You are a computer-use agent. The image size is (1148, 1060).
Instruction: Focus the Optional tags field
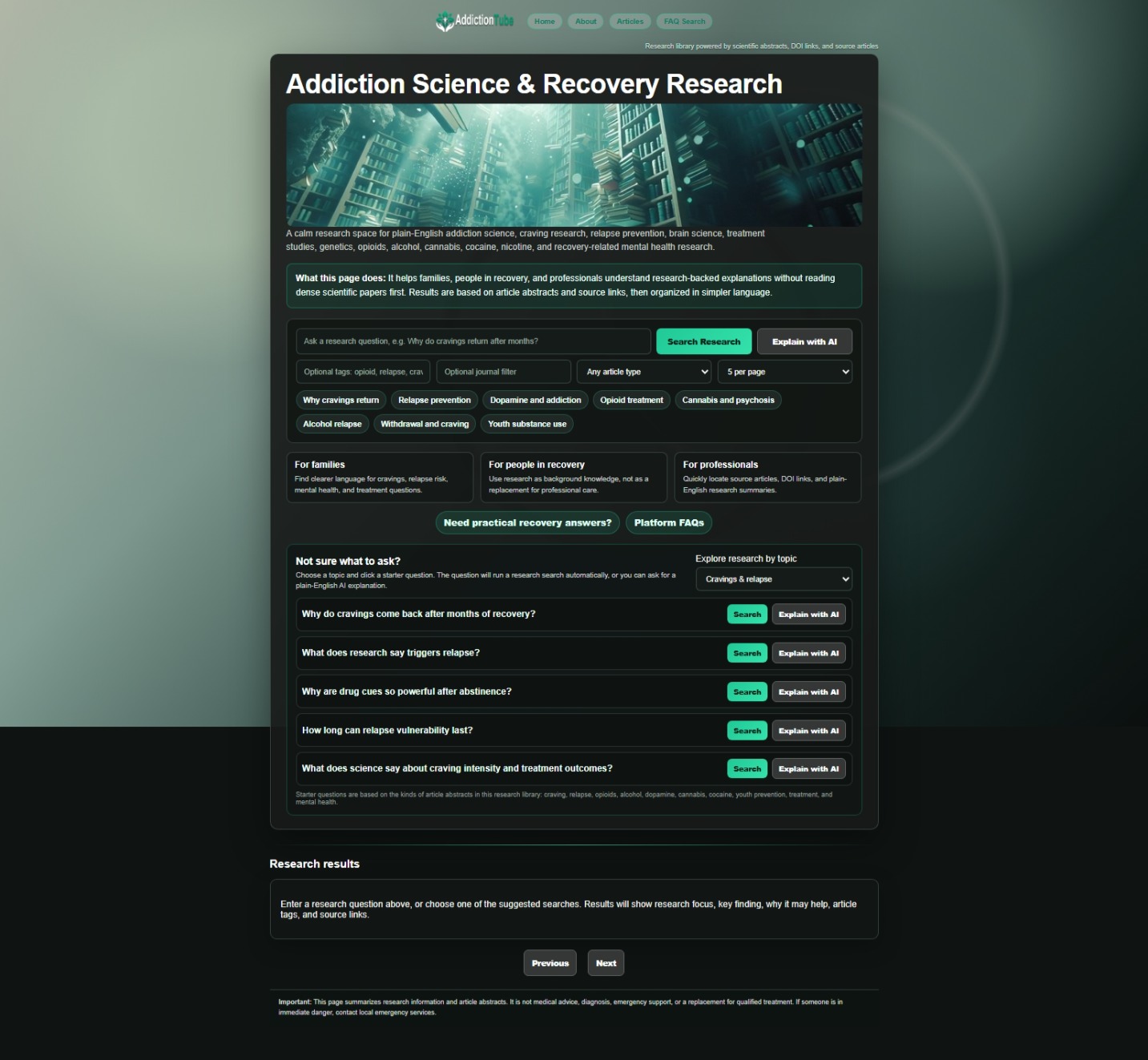(363, 372)
